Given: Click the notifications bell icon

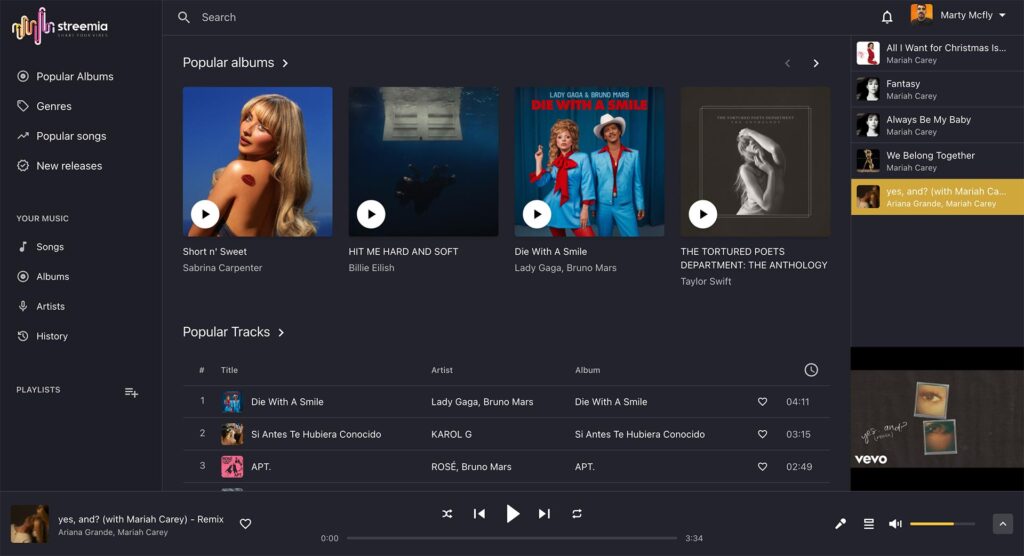Looking at the screenshot, I should [887, 17].
